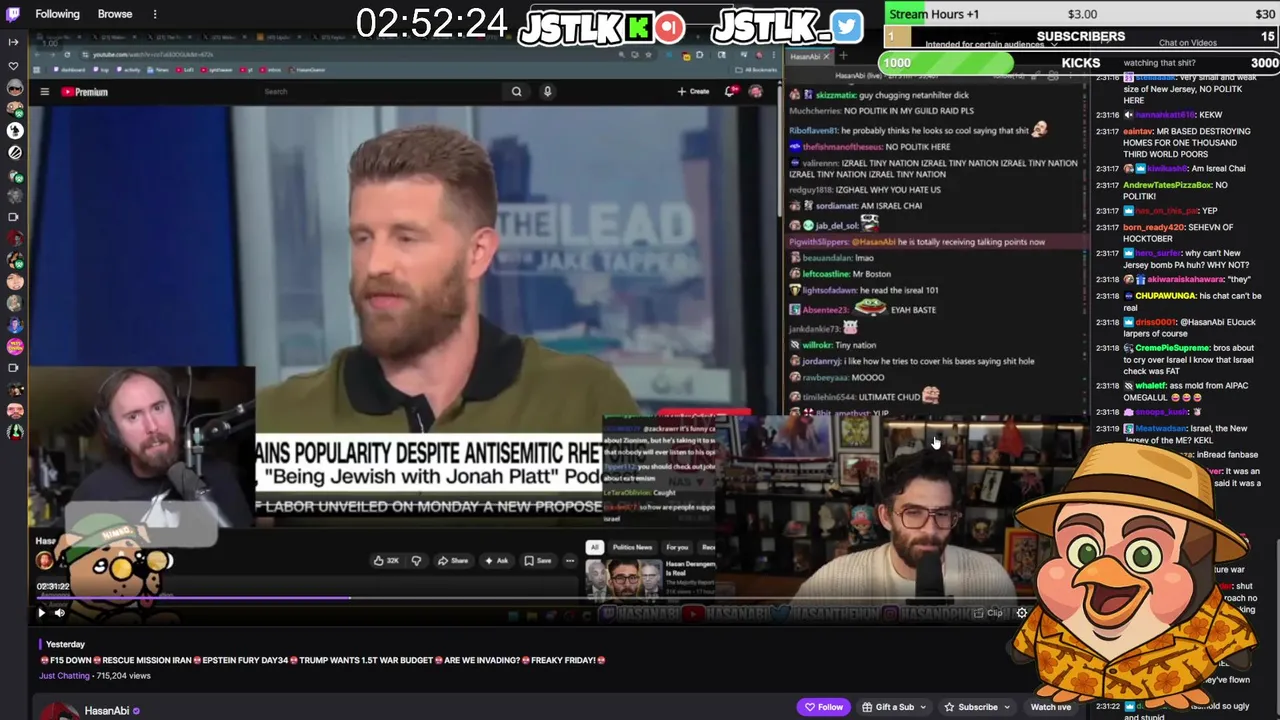The width and height of the screenshot is (1280, 720).
Task: Open All Bookmarks in streamed browser
Action: (x=755, y=70)
